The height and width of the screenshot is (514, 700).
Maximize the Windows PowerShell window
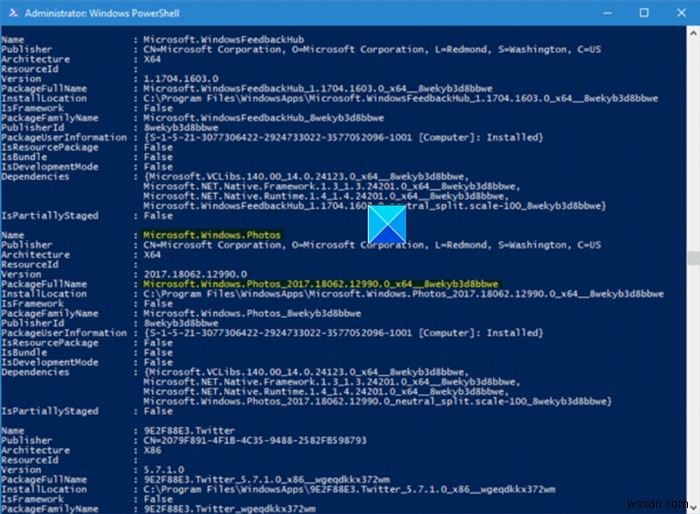644,13
